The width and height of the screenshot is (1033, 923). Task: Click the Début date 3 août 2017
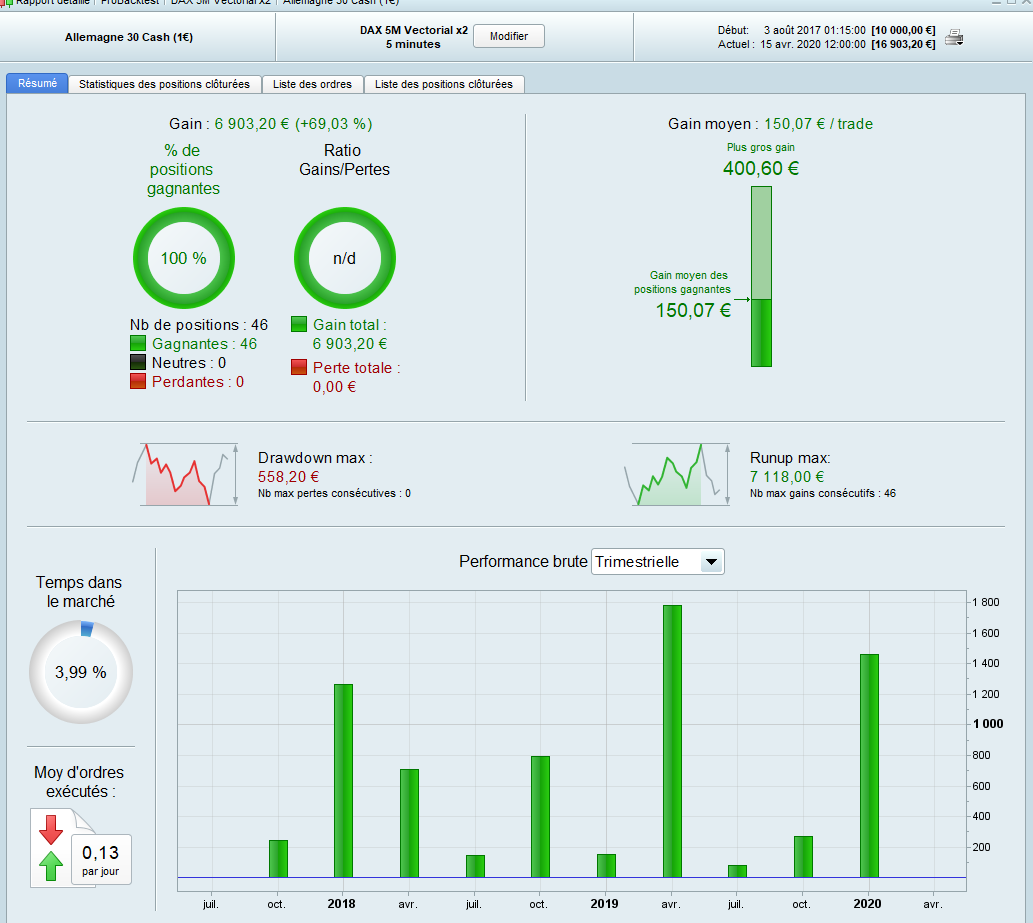(814, 30)
